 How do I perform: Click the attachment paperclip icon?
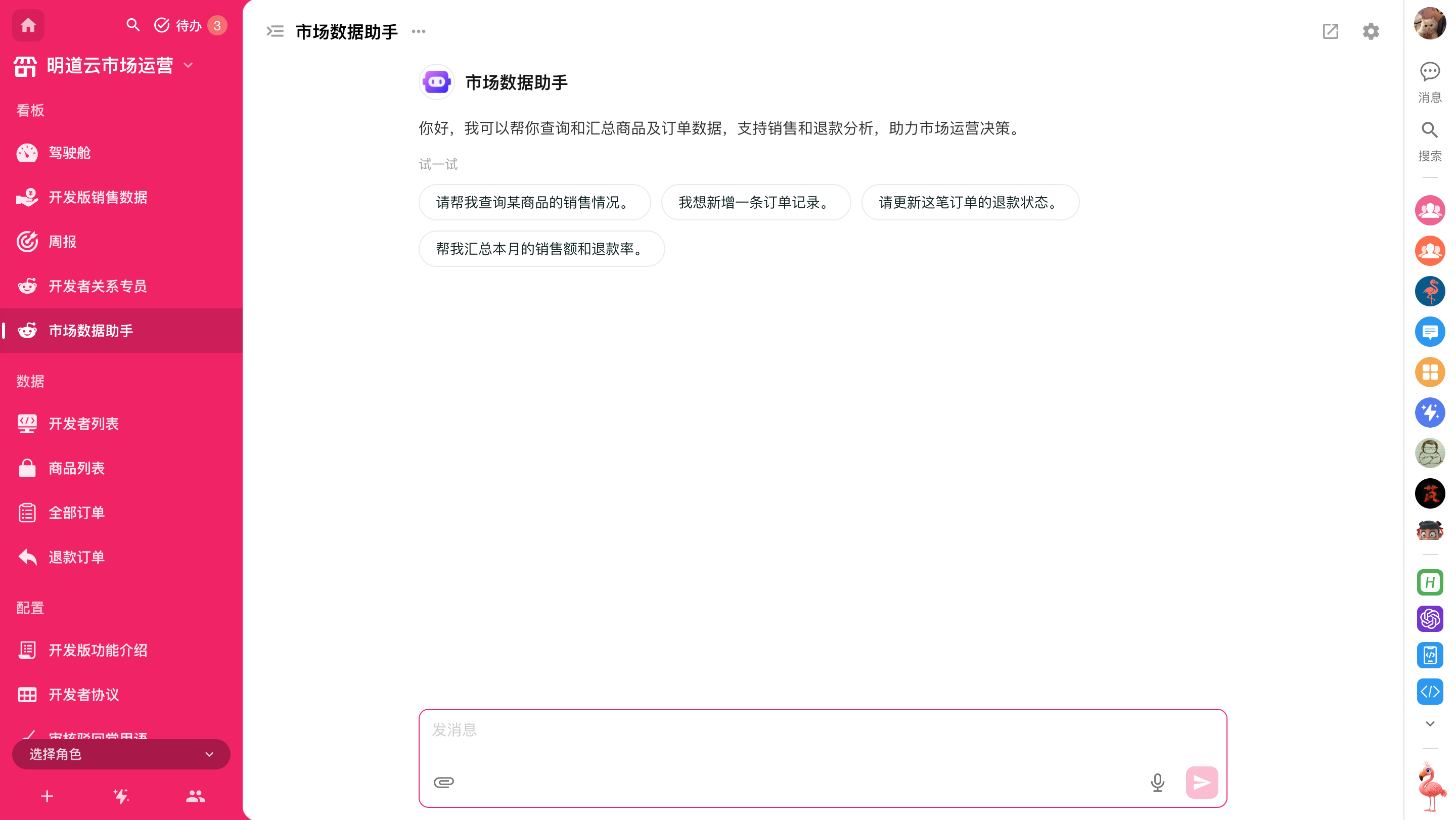444,782
